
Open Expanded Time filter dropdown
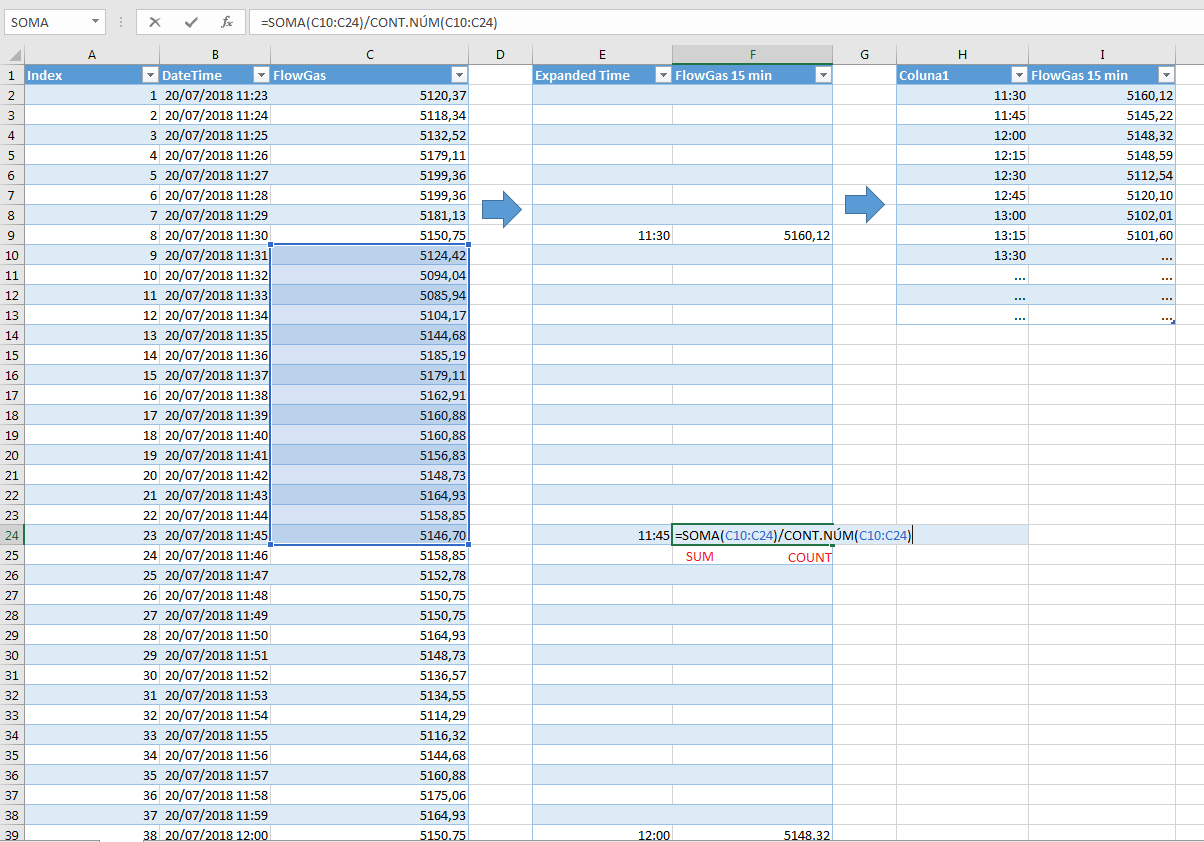coord(663,75)
